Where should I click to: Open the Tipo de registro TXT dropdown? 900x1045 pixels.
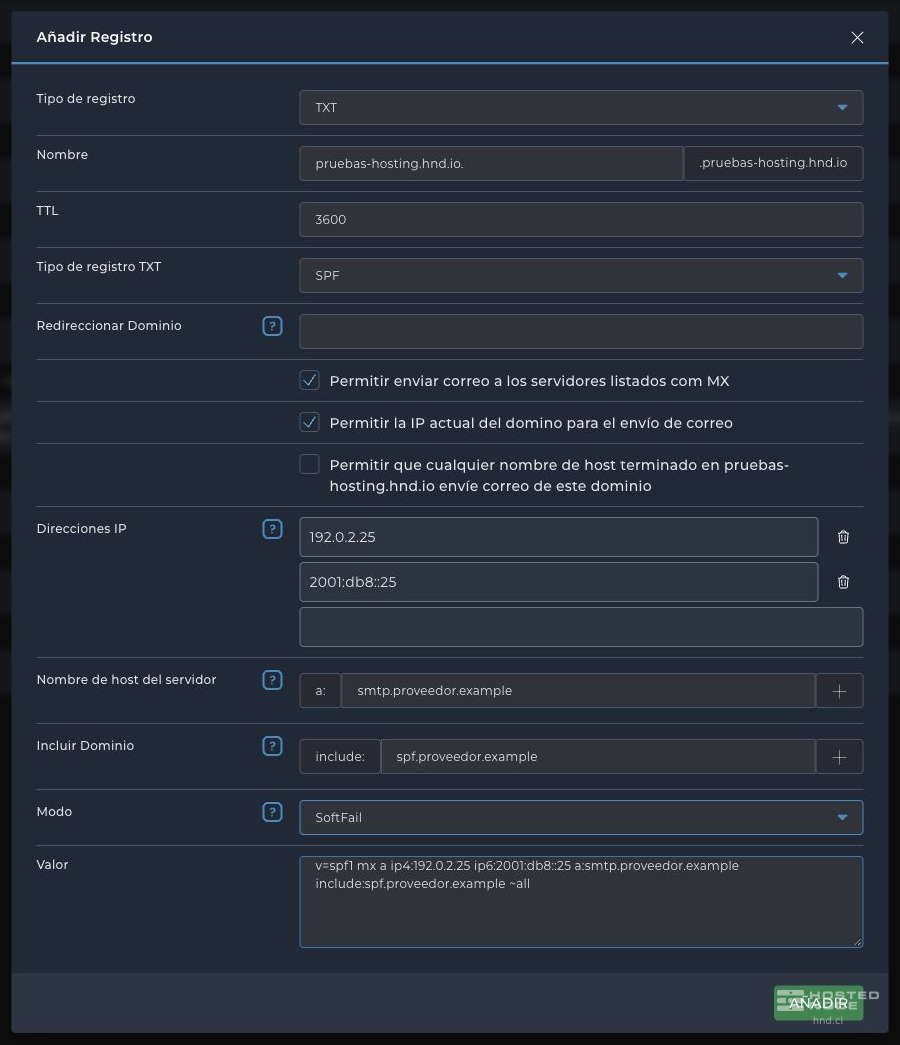coord(581,276)
